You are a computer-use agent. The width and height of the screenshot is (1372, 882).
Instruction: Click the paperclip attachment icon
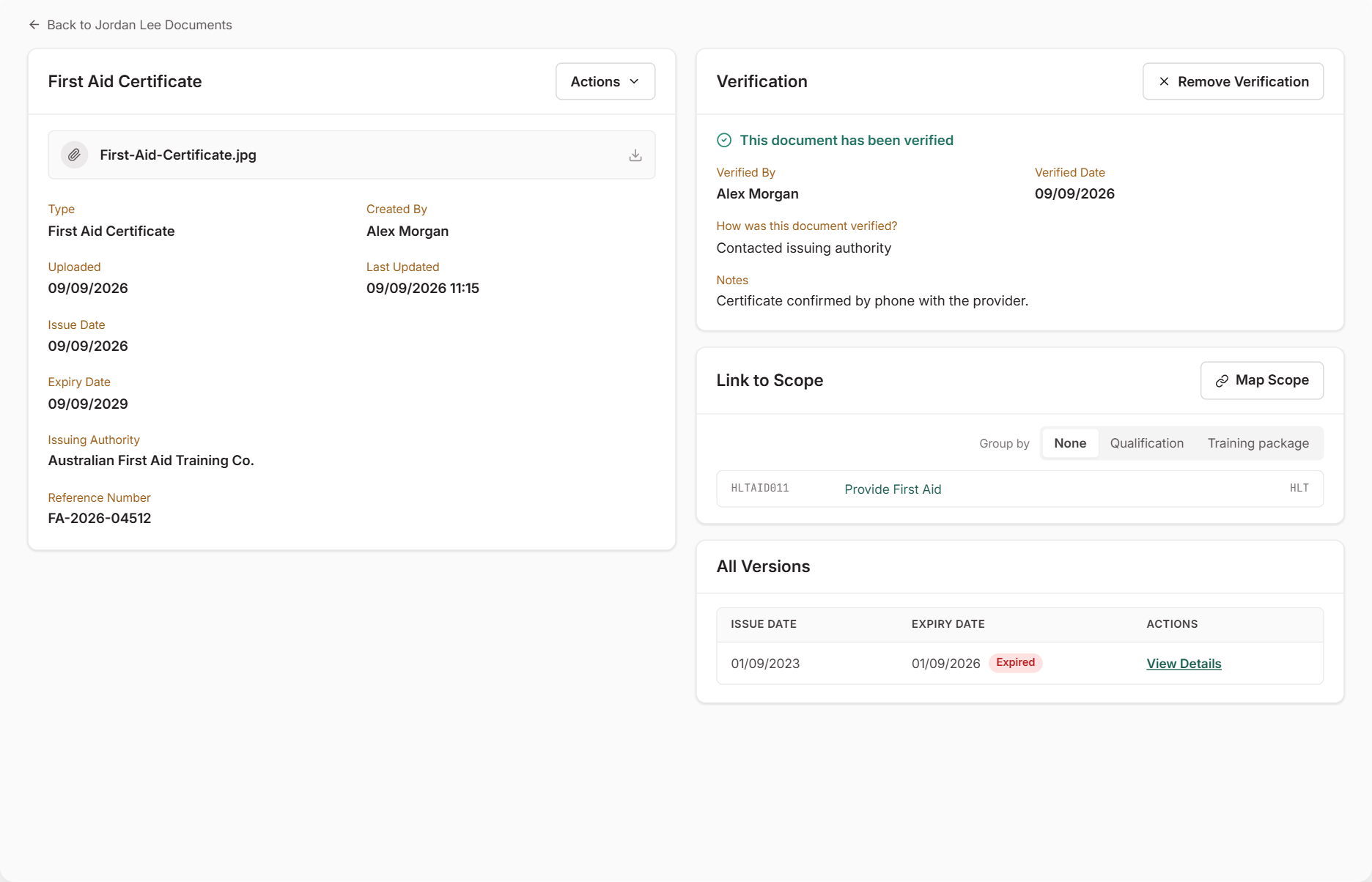pos(74,155)
